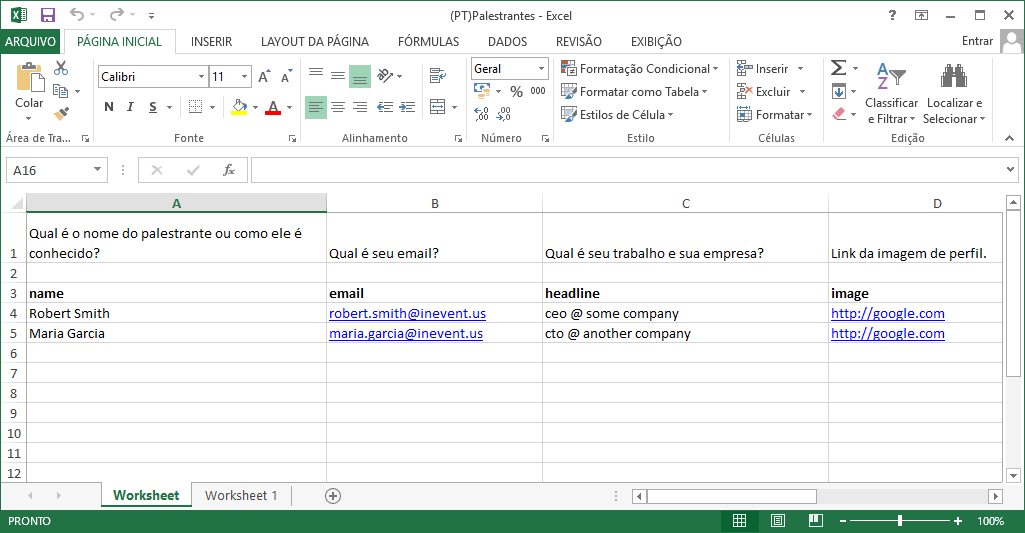Apply thousands separator 000 style

(x=538, y=91)
